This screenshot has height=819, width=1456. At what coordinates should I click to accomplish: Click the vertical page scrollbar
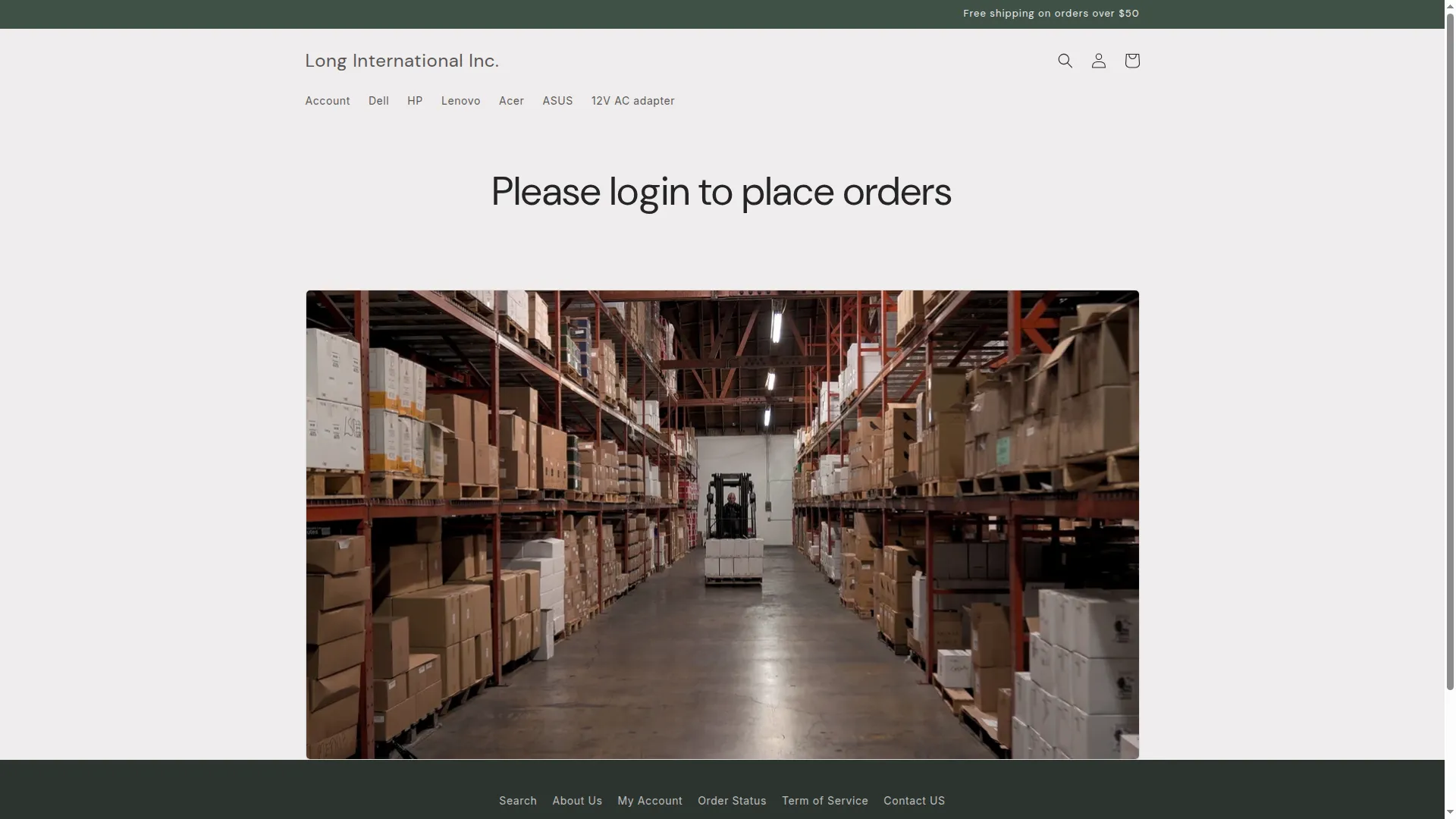1450,349
